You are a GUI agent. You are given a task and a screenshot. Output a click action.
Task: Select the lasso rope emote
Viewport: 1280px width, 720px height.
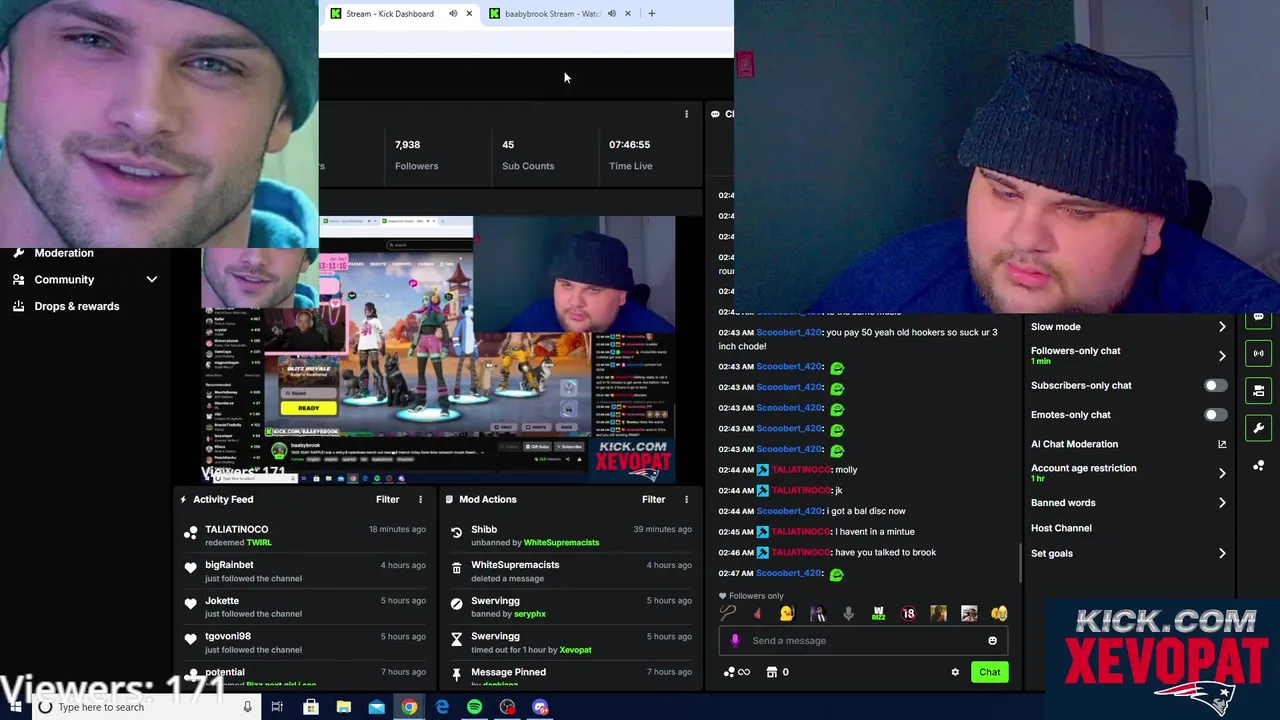[727, 614]
